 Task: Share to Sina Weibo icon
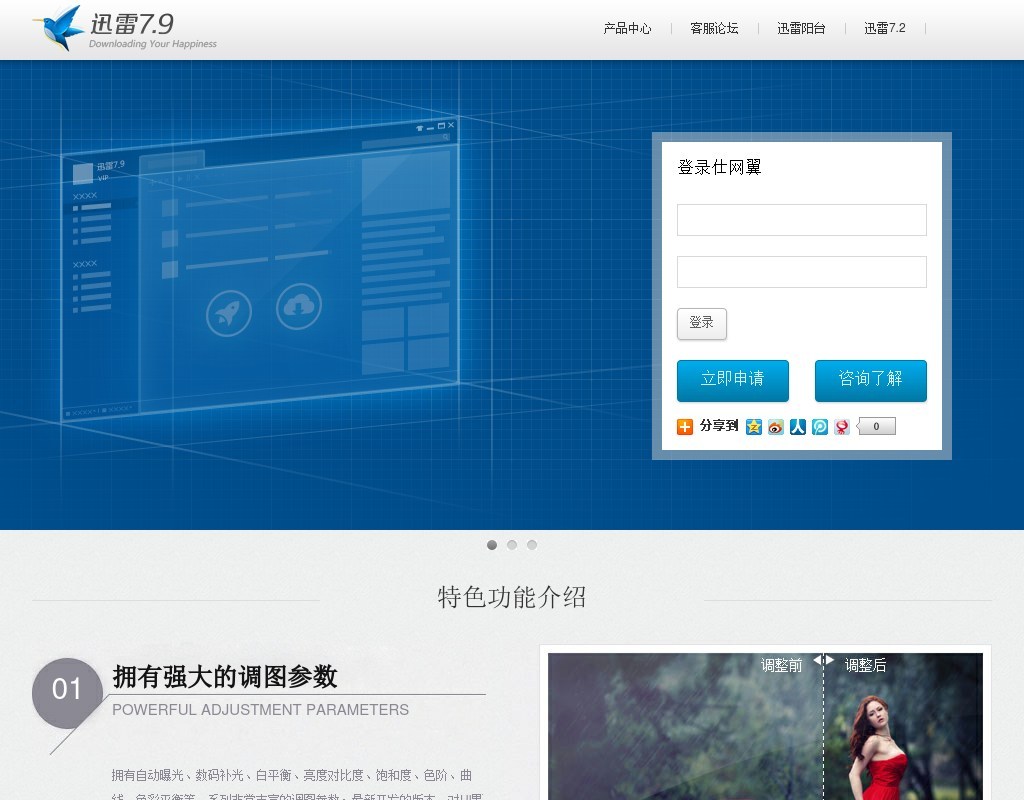click(x=775, y=426)
